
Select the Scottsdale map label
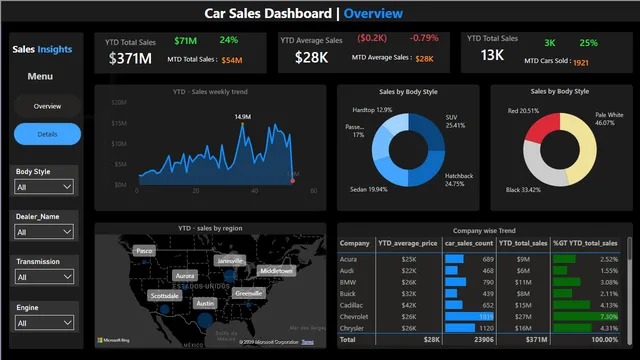(x=164, y=296)
